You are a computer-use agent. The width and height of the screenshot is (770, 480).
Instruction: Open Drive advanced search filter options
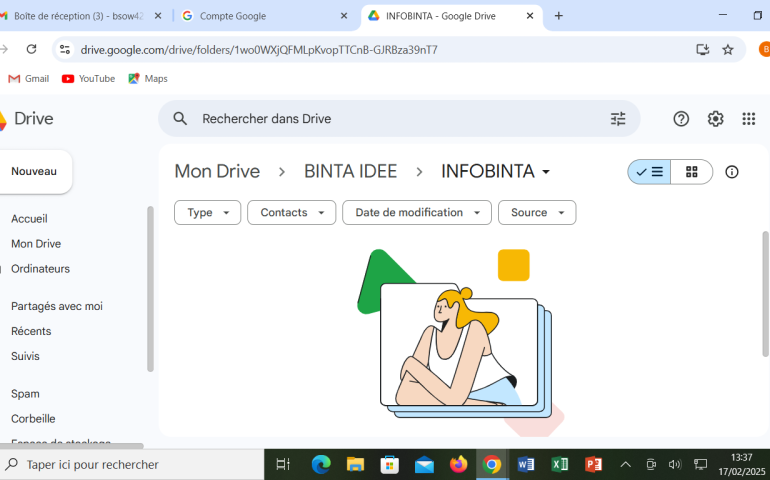(618, 119)
